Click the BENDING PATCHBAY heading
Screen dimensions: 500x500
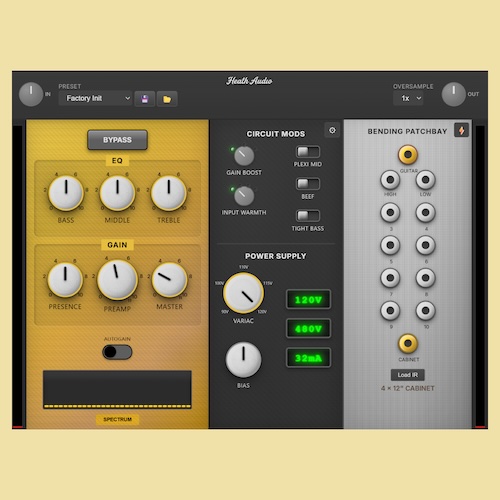(407, 131)
